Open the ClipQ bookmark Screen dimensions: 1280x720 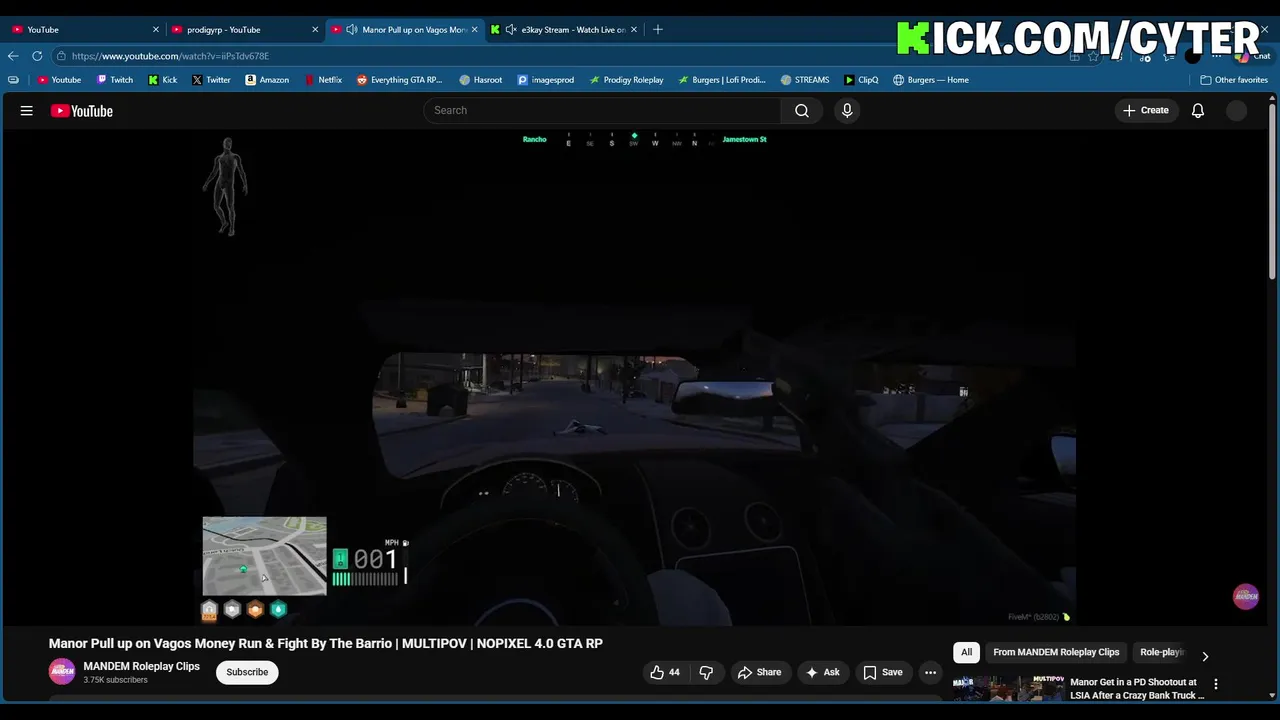click(x=861, y=80)
